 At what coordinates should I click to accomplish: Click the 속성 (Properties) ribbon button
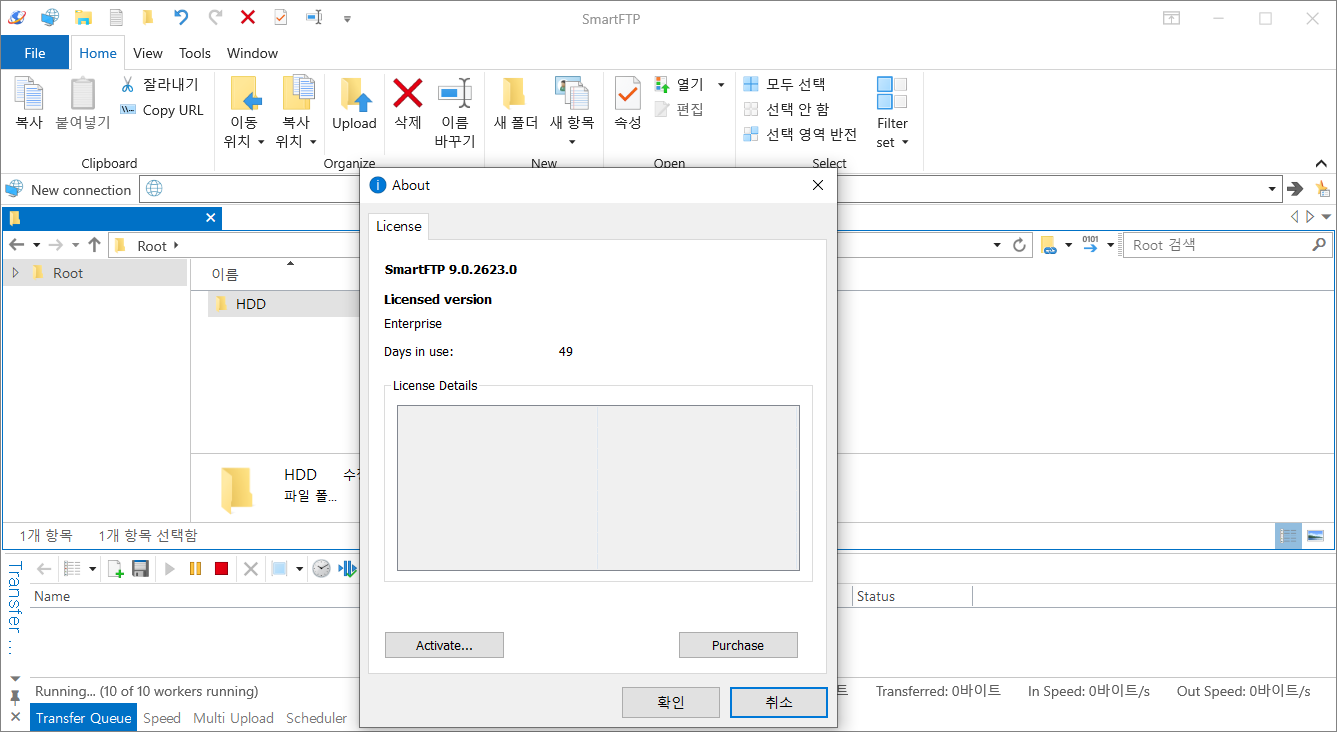628,105
